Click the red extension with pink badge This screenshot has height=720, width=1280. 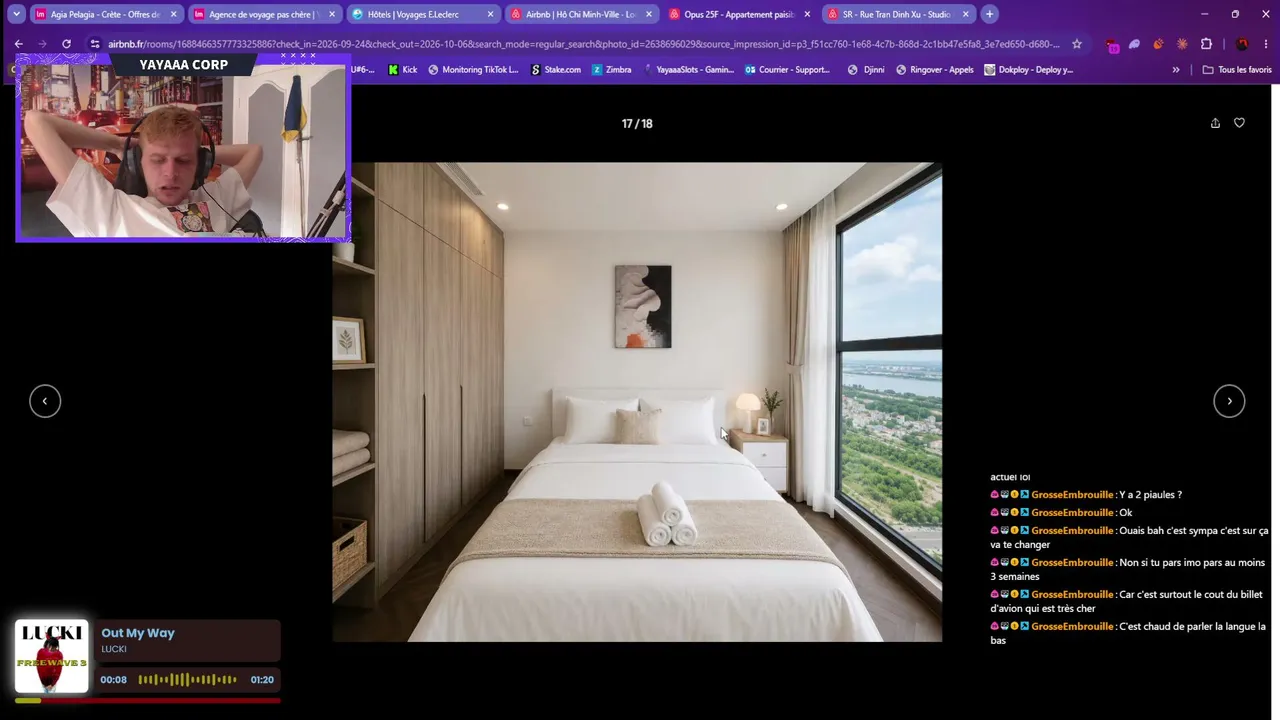(x=1112, y=45)
